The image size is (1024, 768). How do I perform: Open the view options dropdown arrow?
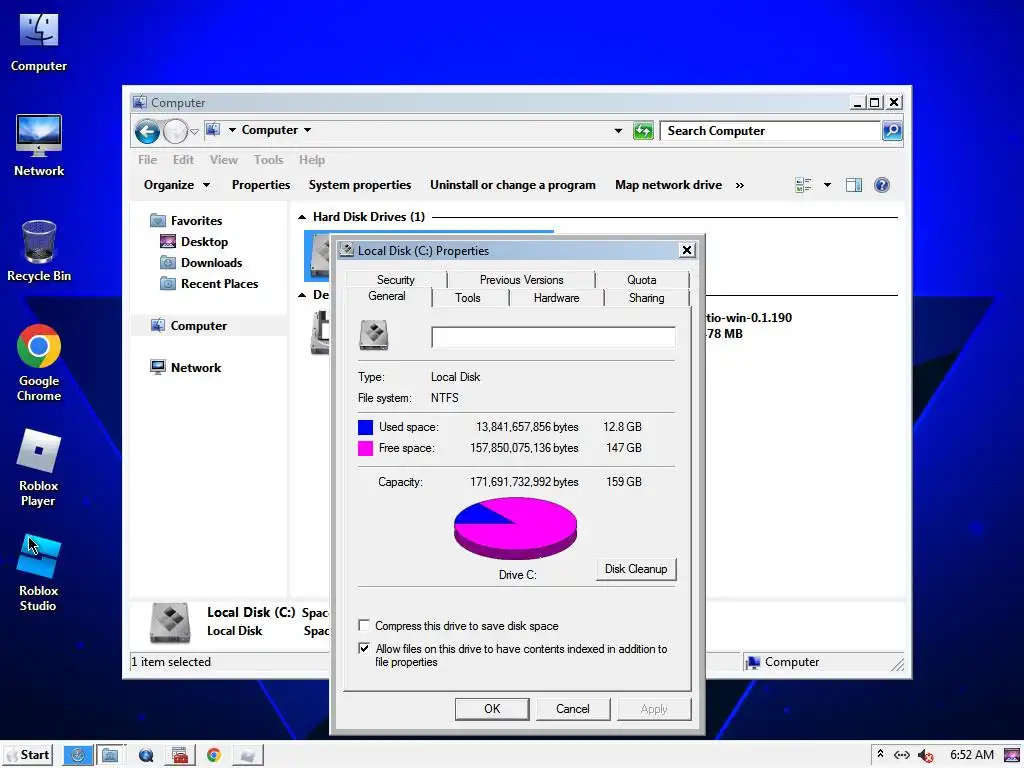click(x=827, y=185)
